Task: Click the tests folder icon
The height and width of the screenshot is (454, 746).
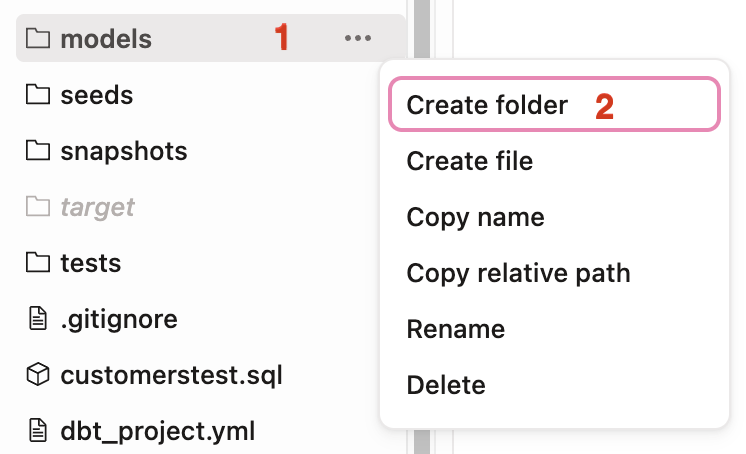Action: click(37, 263)
